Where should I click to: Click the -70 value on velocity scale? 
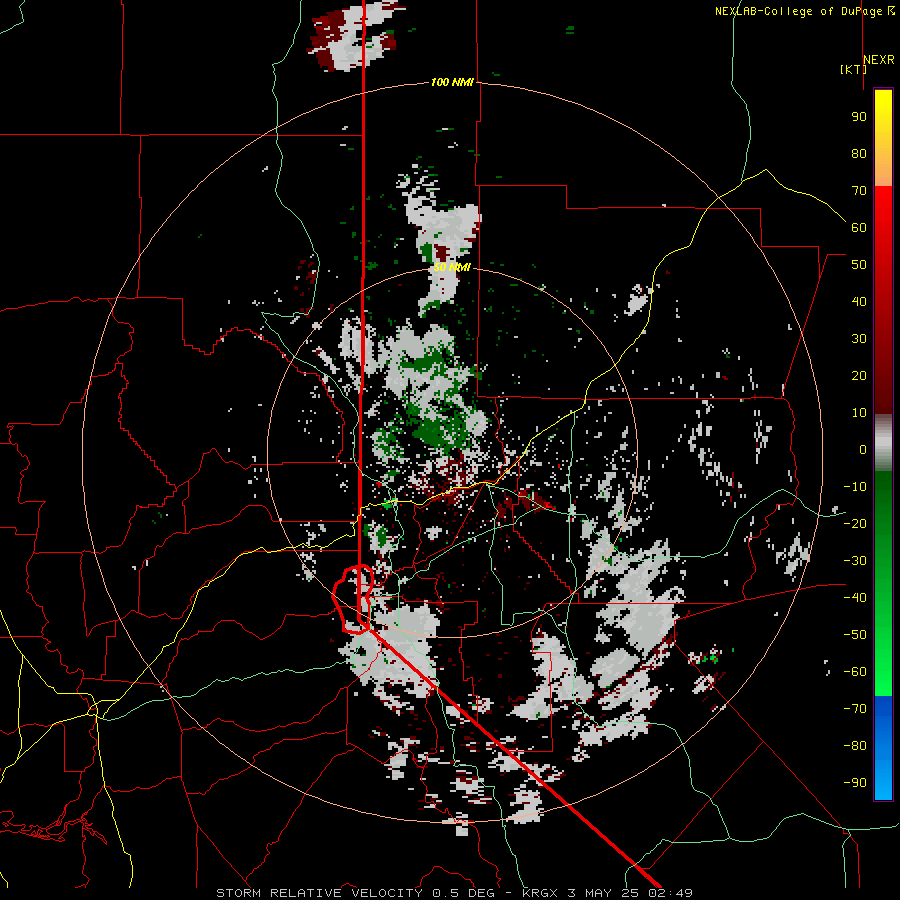coord(855,708)
